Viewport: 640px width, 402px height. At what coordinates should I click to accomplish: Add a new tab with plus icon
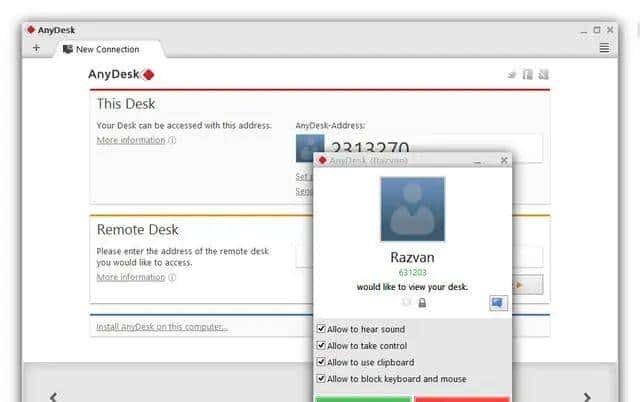tap(36, 48)
